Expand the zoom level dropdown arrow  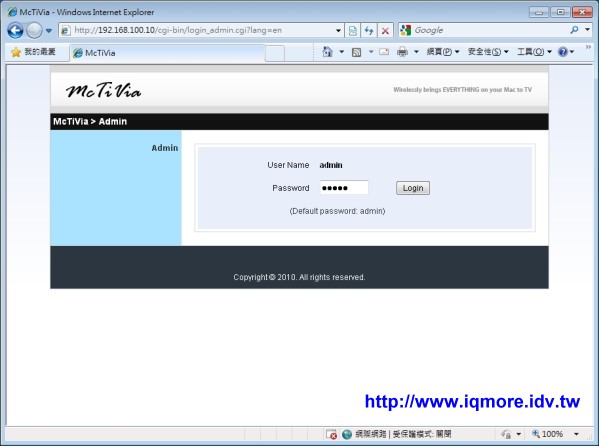[x=576, y=434]
